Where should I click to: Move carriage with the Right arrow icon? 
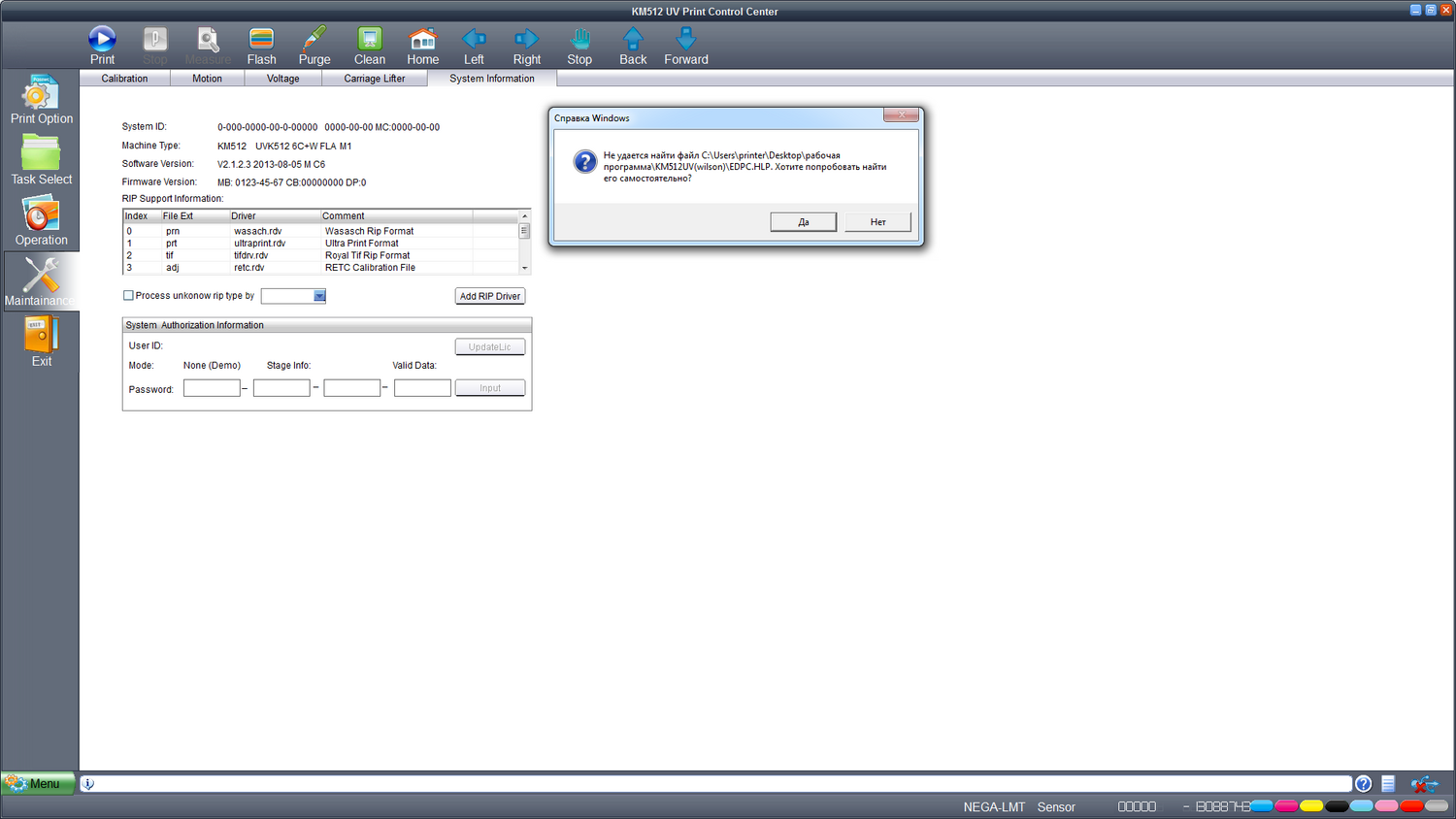[526, 39]
